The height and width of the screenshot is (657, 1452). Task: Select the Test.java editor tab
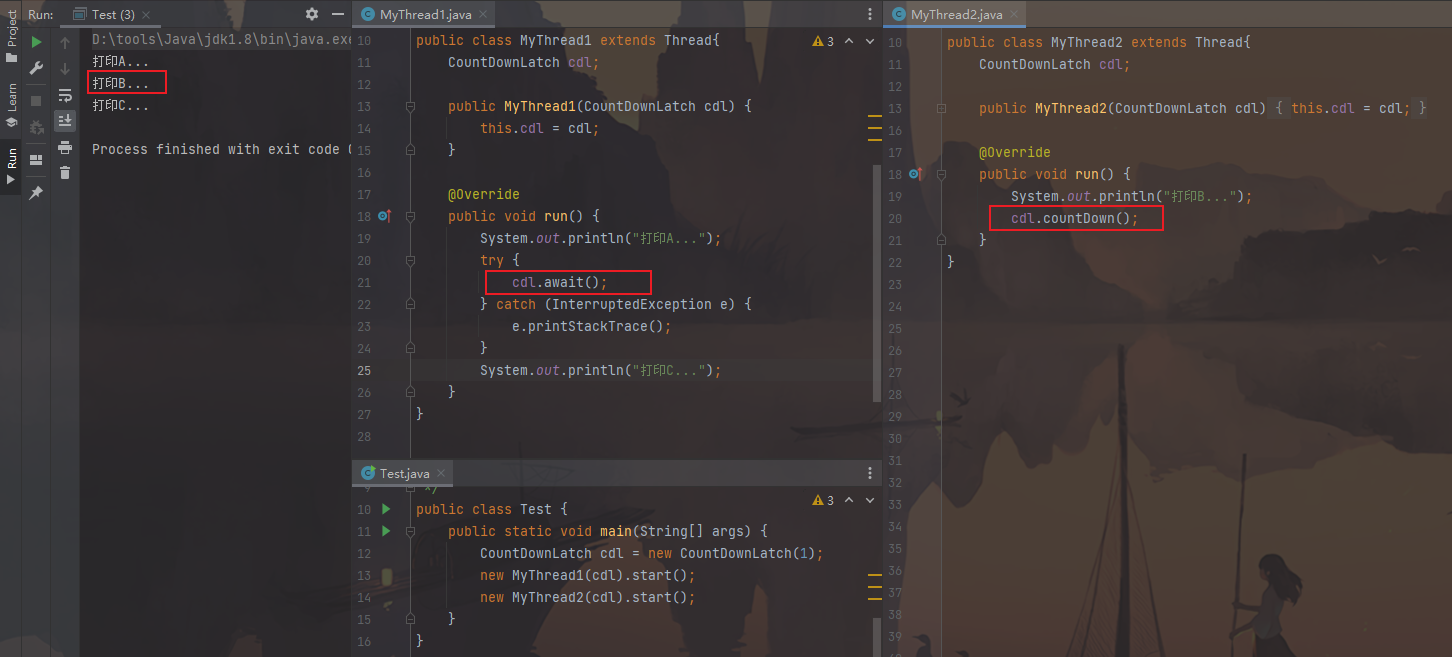click(x=404, y=473)
